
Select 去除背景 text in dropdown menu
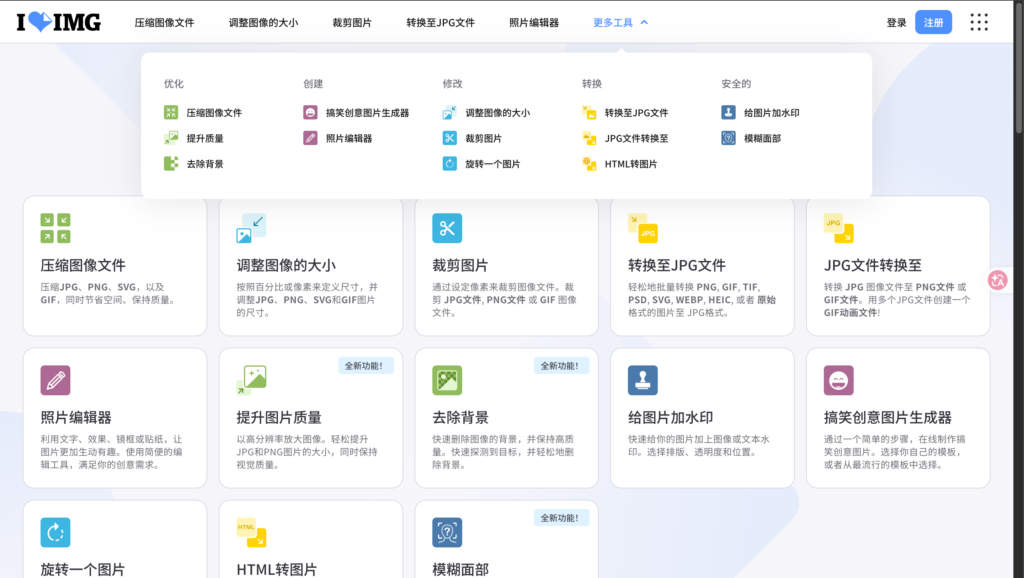coord(205,164)
